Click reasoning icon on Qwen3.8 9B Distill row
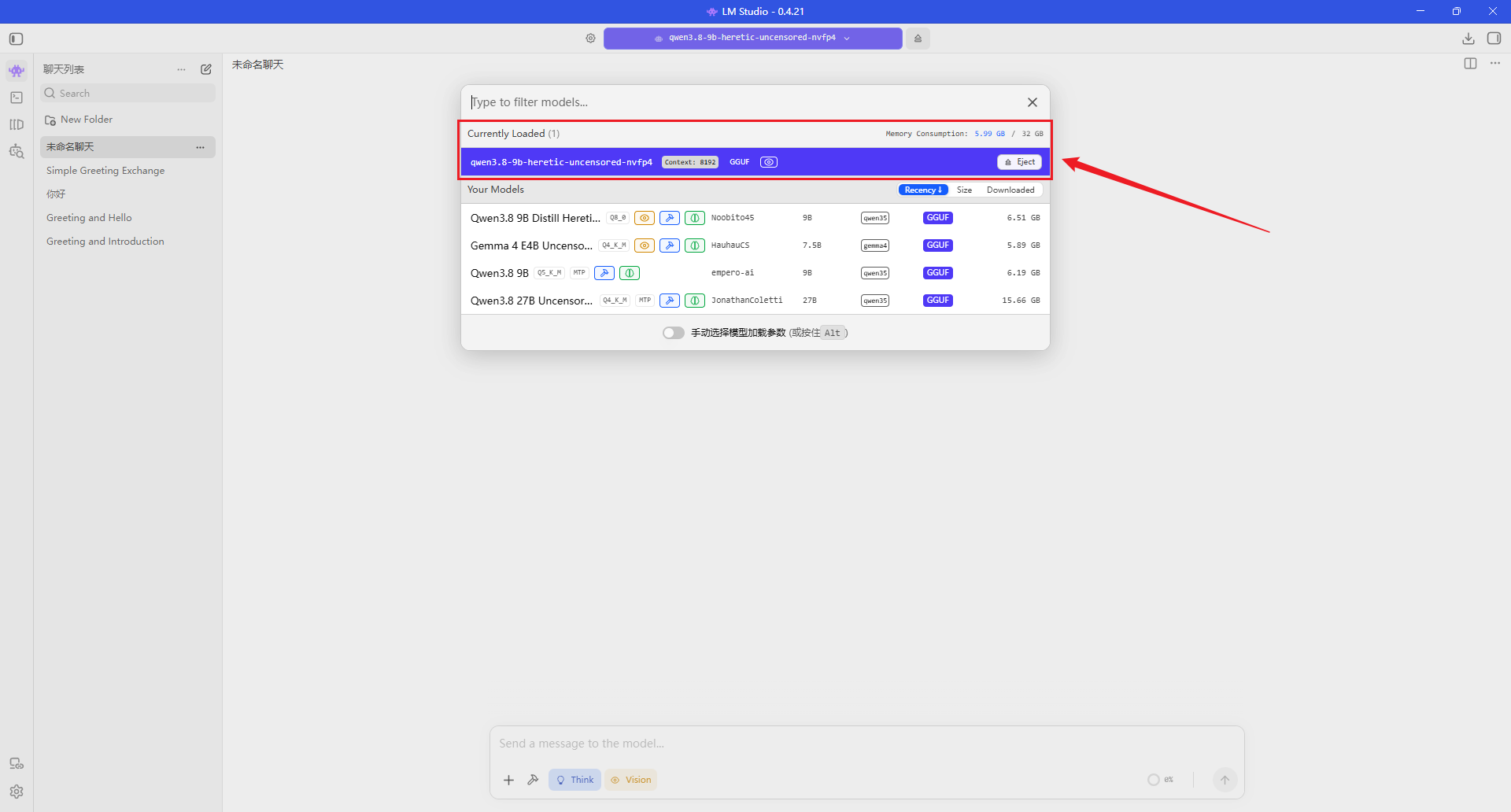The width and height of the screenshot is (1511, 812). (x=695, y=218)
